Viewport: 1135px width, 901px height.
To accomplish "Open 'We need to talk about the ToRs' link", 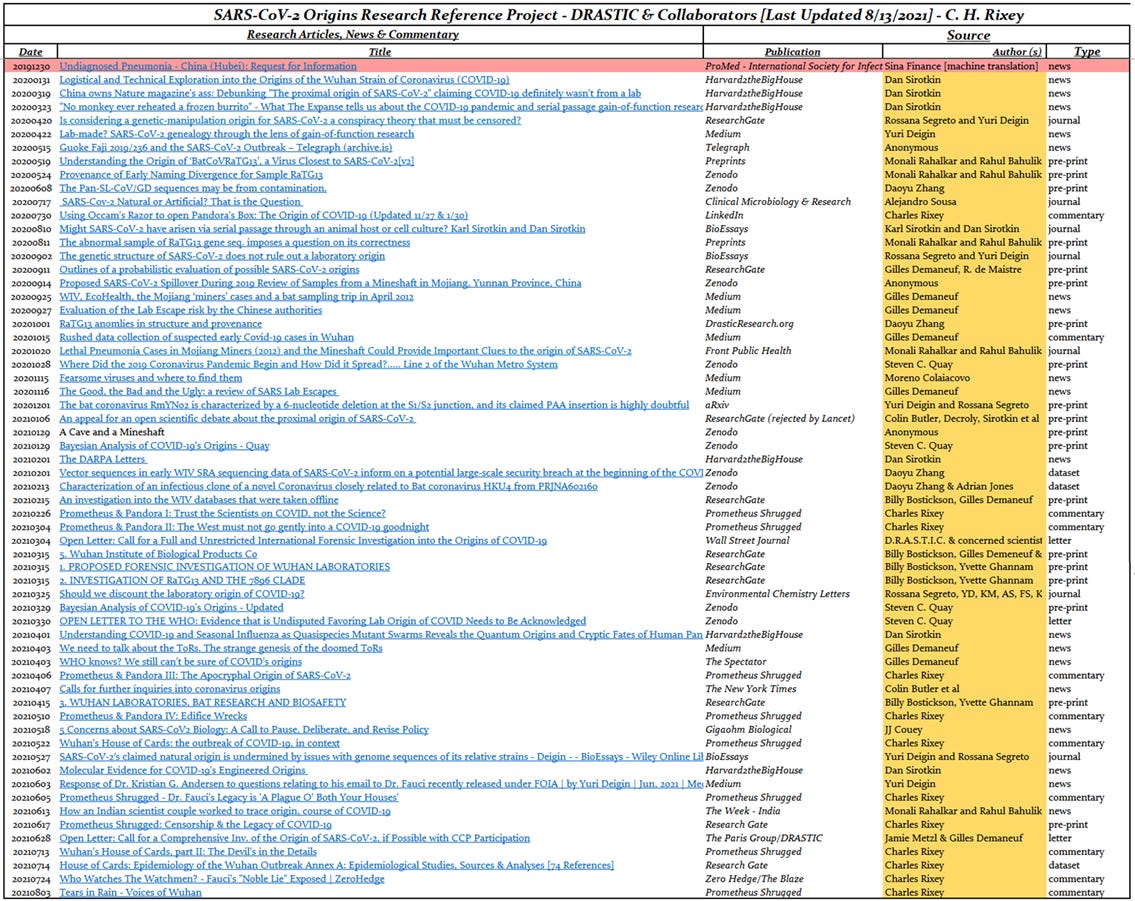I will pos(221,648).
